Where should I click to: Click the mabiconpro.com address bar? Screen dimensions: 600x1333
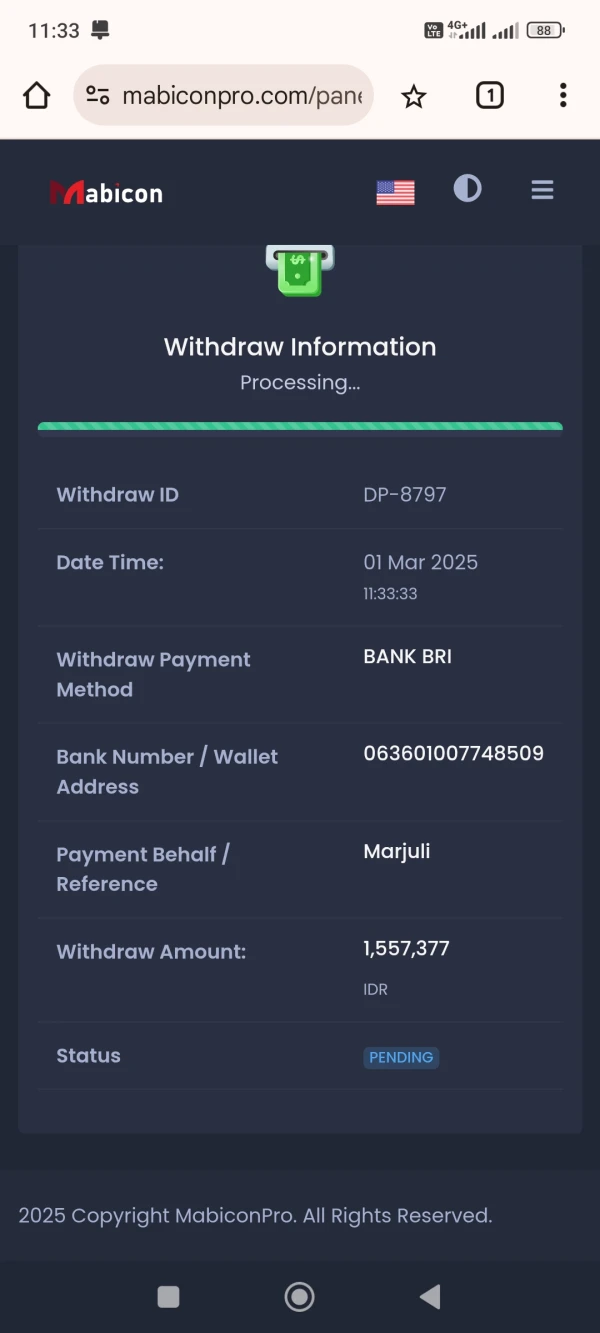(x=240, y=96)
